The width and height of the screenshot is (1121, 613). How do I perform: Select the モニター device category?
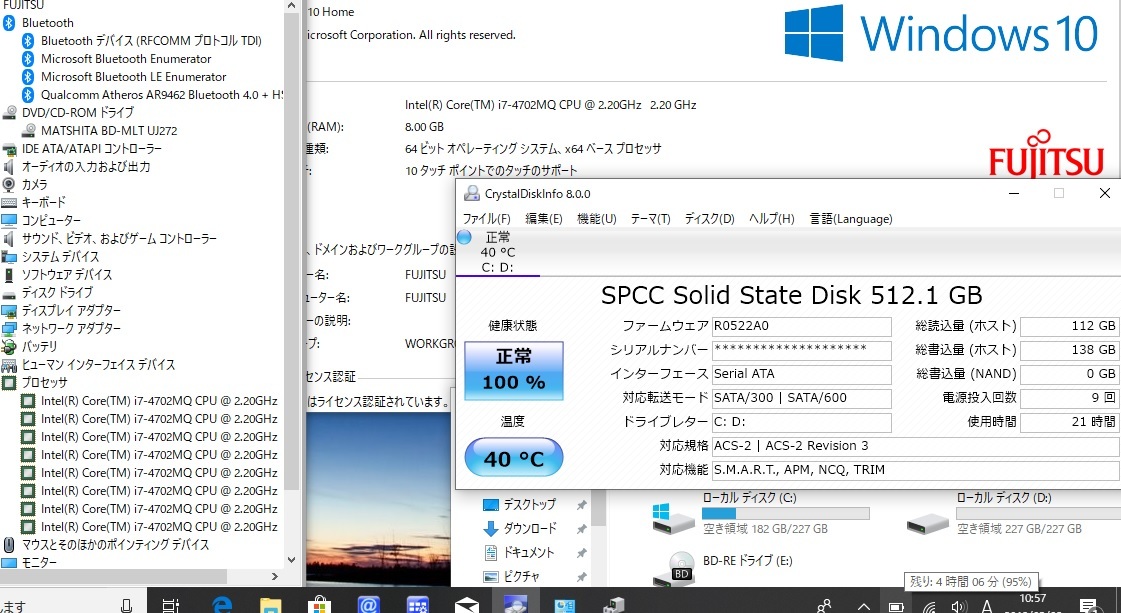tap(39, 562)
